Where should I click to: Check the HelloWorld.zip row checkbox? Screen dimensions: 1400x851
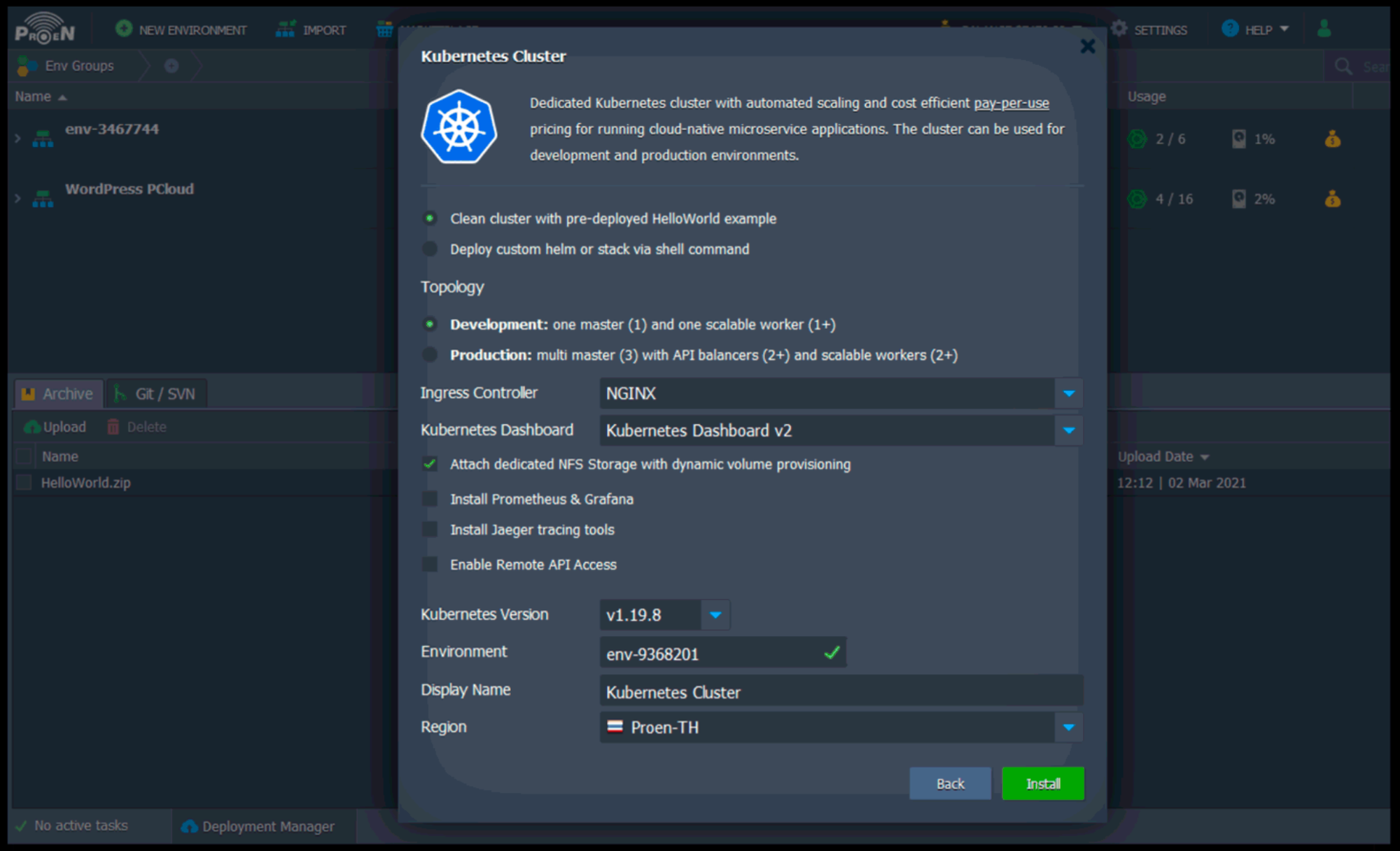24,482
